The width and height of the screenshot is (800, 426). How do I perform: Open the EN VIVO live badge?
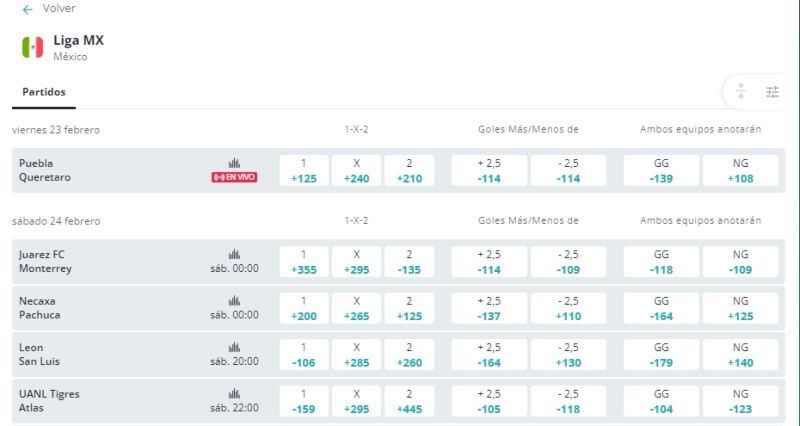coord(234,177)
